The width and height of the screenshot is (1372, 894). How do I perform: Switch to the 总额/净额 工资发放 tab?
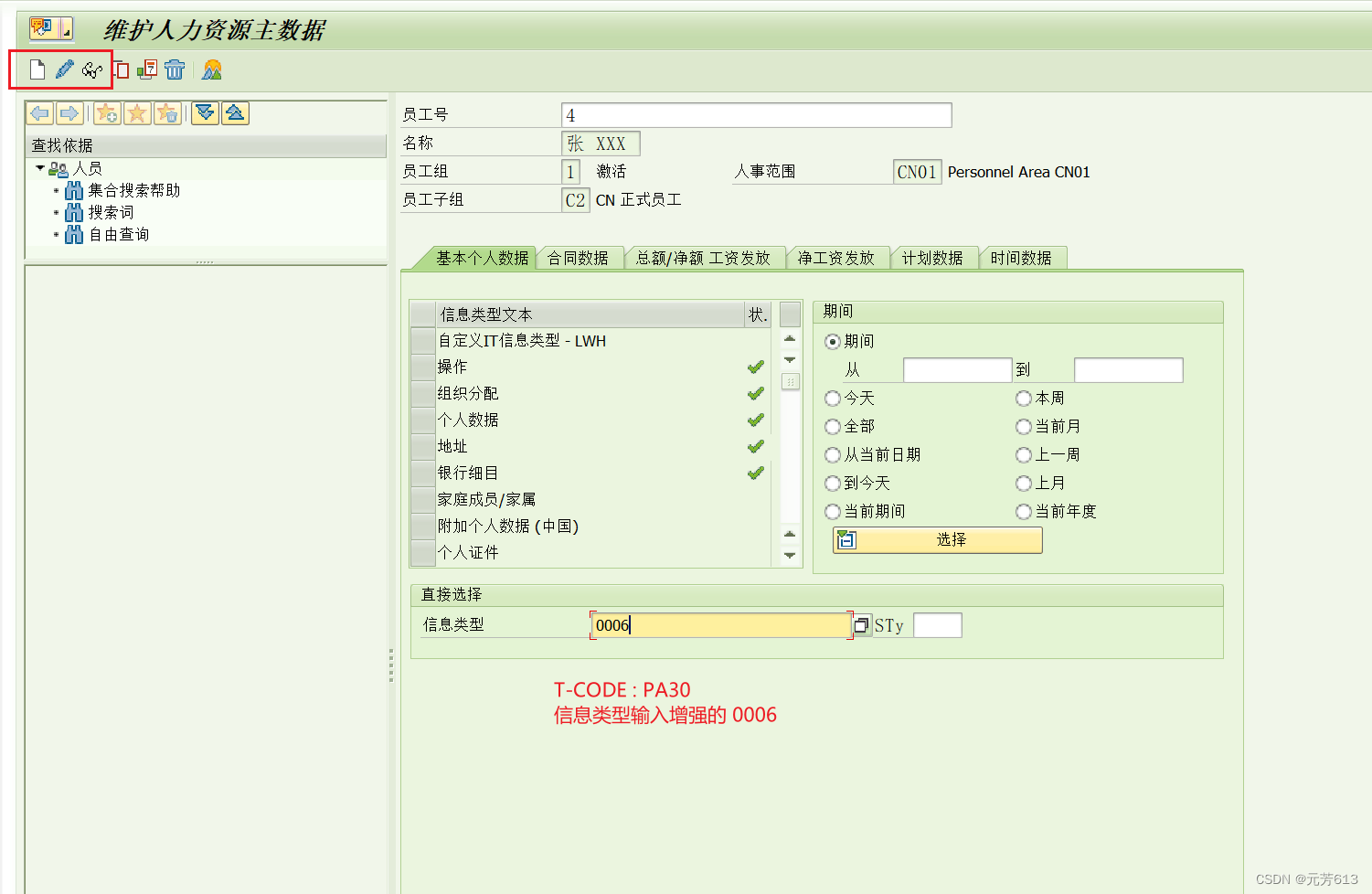pos(703,258)
